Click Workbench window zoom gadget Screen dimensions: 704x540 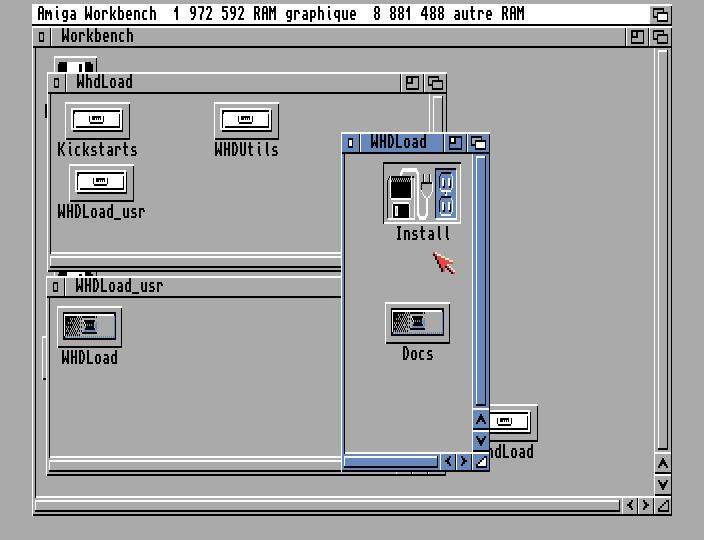click(637, 37)
